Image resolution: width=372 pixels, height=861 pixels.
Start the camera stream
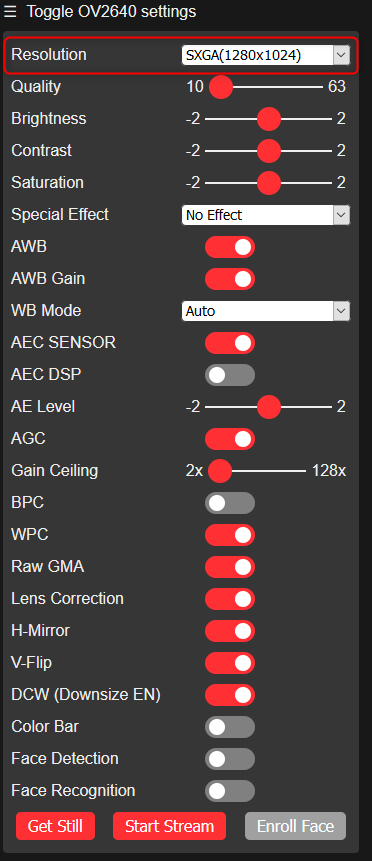click(x=169, y=826)
